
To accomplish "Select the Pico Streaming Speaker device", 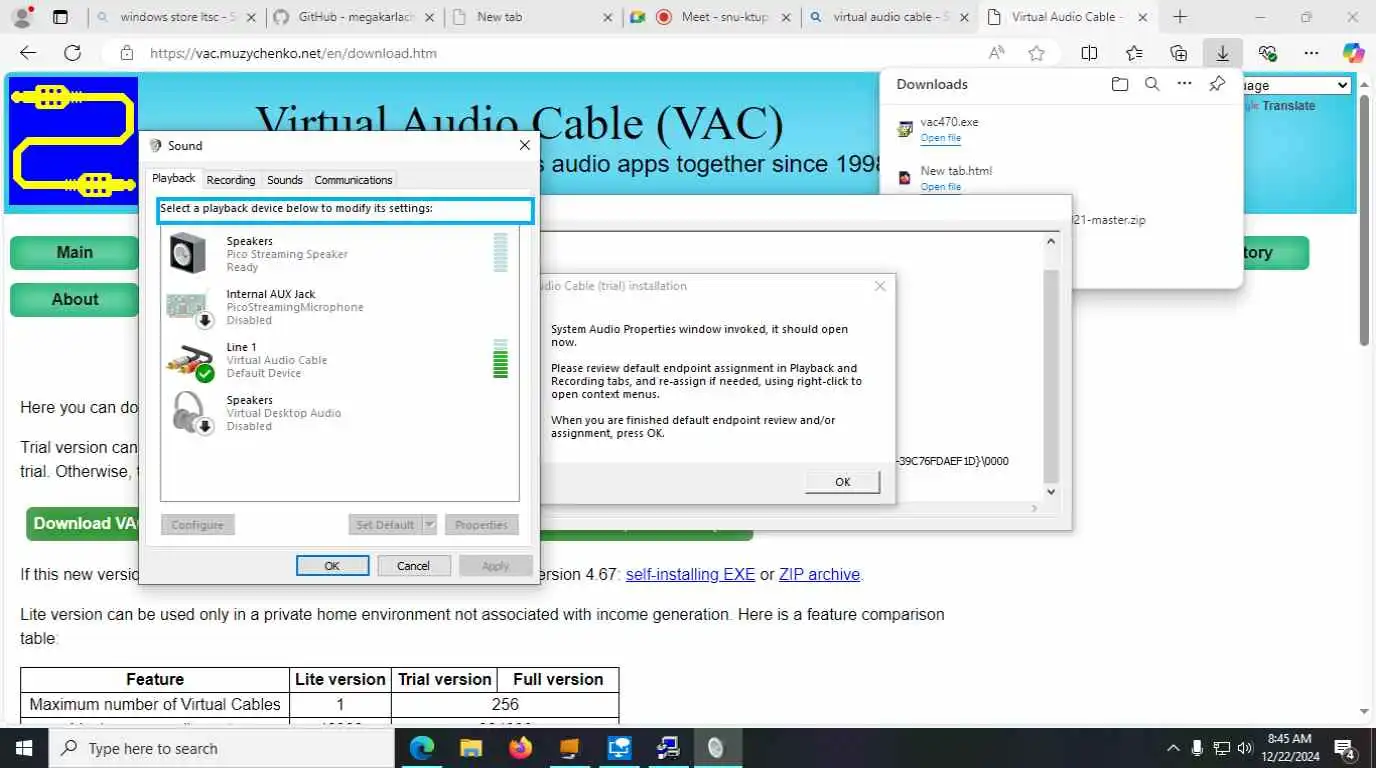I will 339,253.
